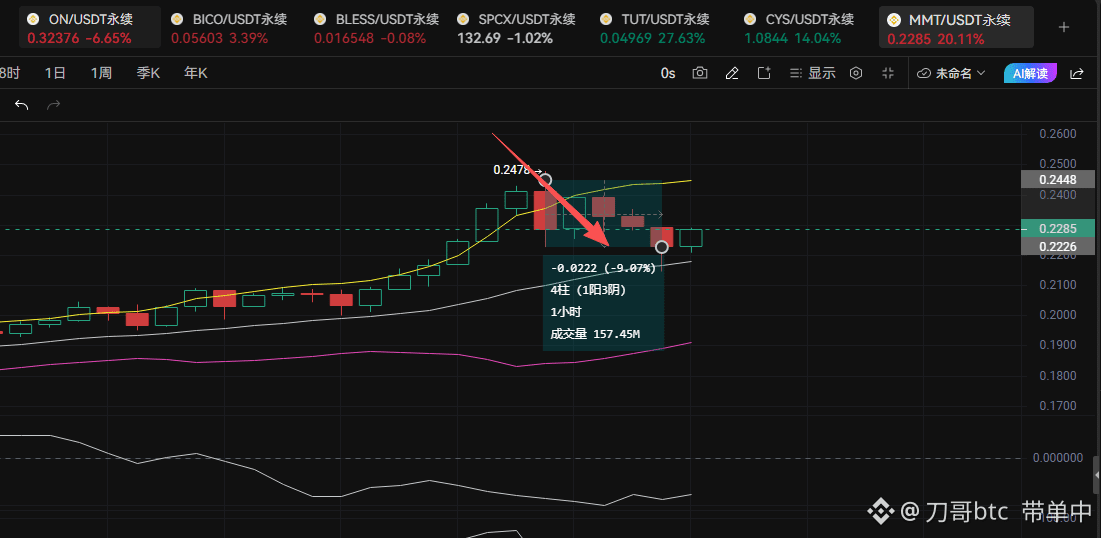
Task: Click the 4柱 (1阳3阴) measurement text
Action: [x=588, y=290]
